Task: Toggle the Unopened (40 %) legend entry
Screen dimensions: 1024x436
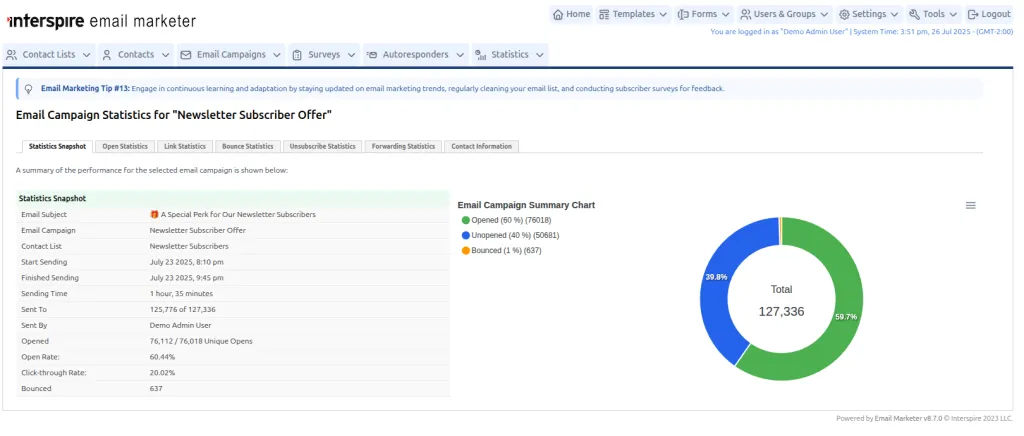Action: tap(510, 236)
